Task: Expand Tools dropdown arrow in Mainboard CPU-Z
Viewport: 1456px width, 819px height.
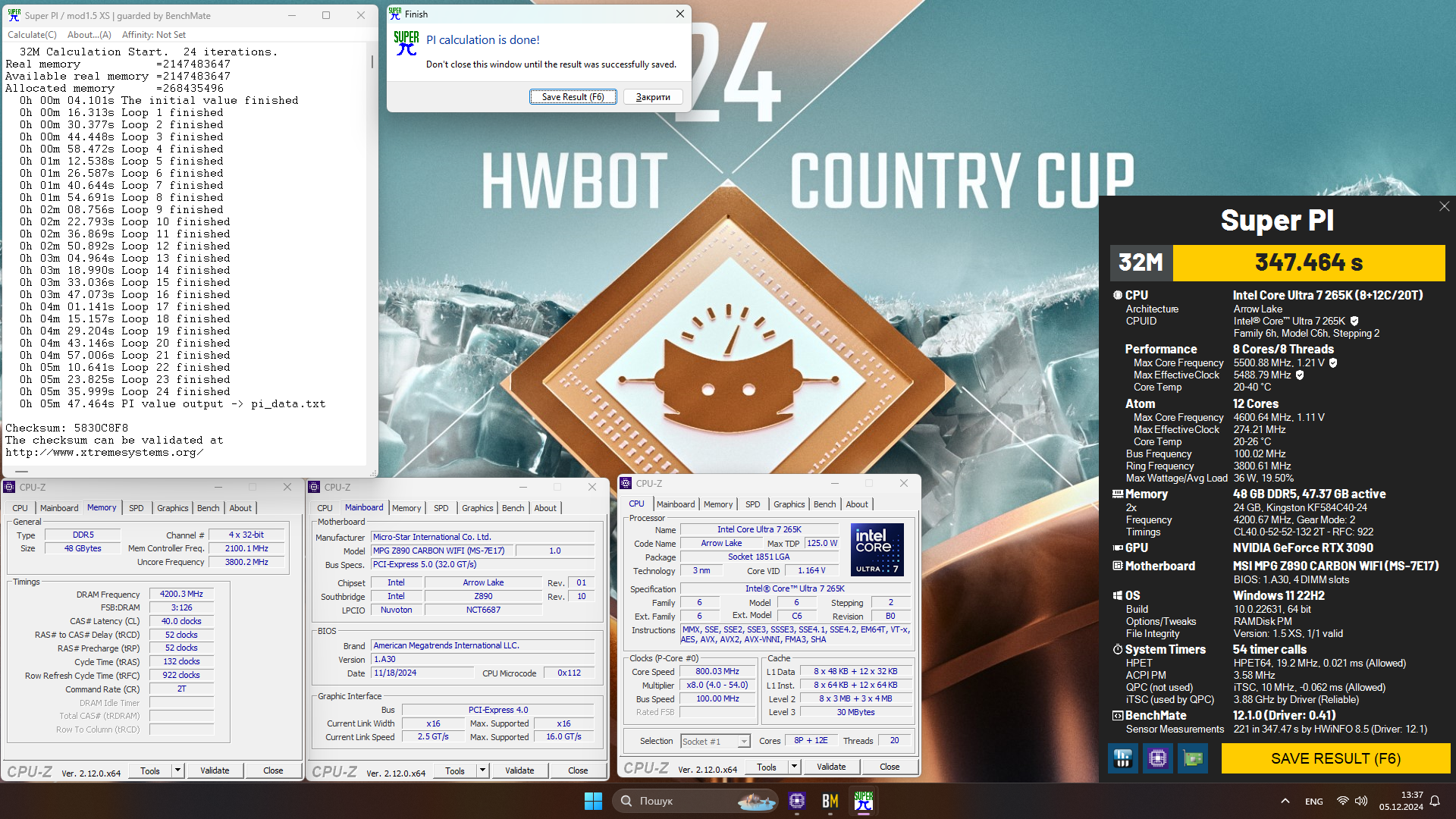Action: (x=482, y=770)
